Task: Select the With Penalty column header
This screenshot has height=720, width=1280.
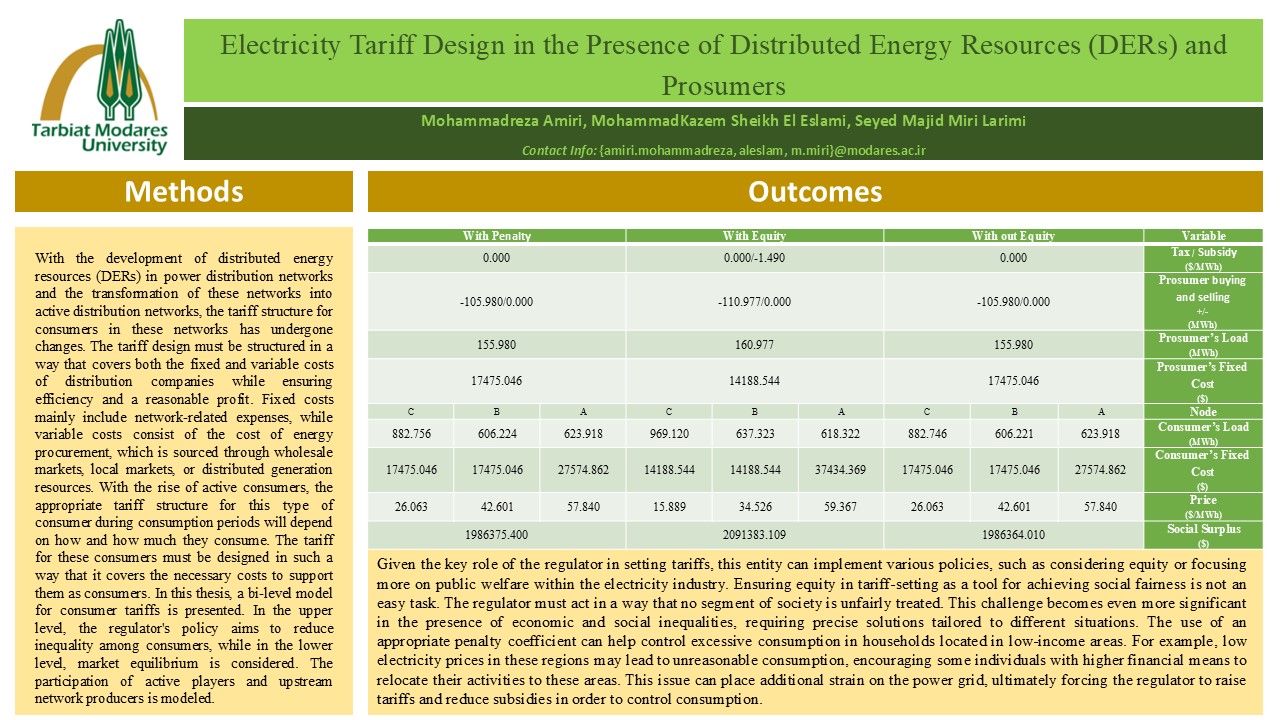Action: click(x=497, y=236)
